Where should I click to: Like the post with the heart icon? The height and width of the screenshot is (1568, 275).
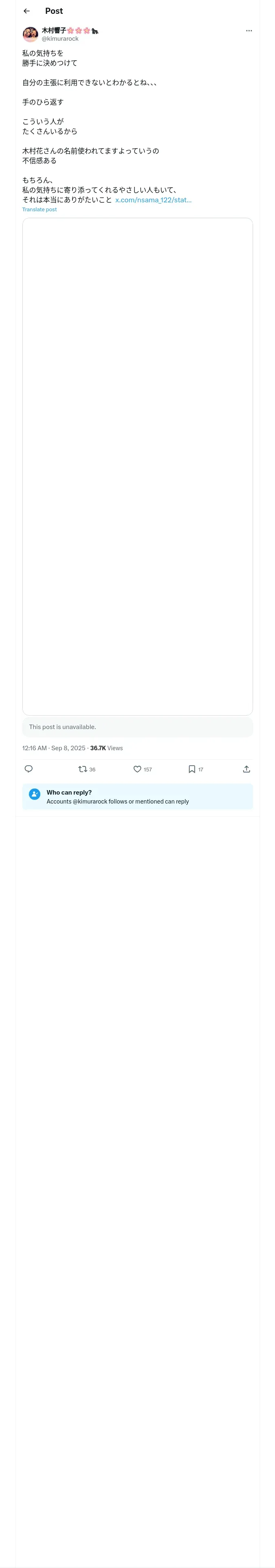(x=137, y=769)
